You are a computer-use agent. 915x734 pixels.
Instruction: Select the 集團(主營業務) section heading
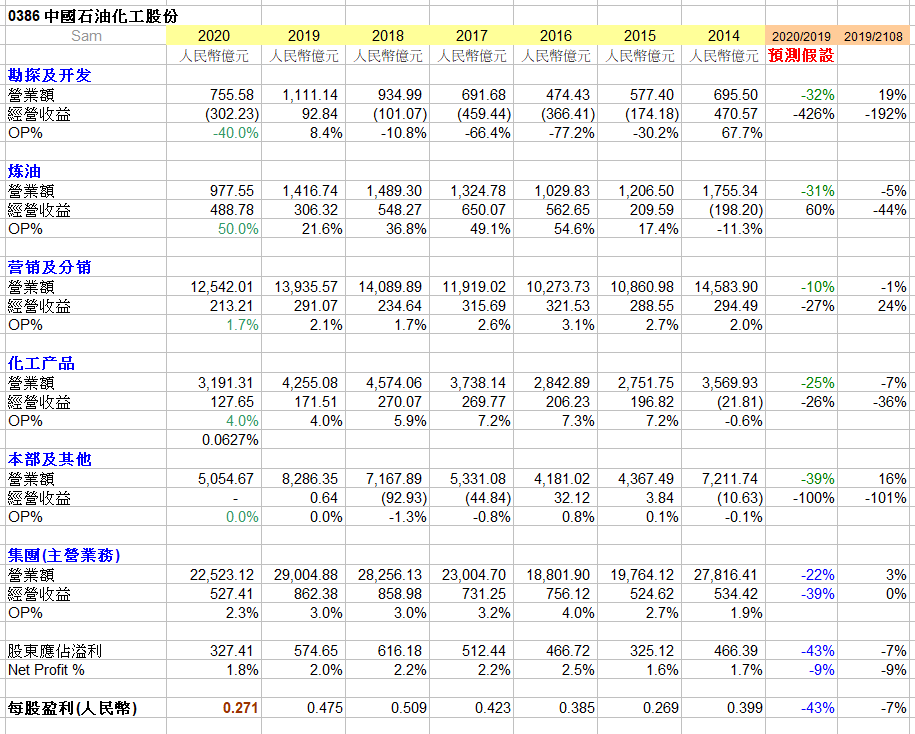click(x=64, y=555)
